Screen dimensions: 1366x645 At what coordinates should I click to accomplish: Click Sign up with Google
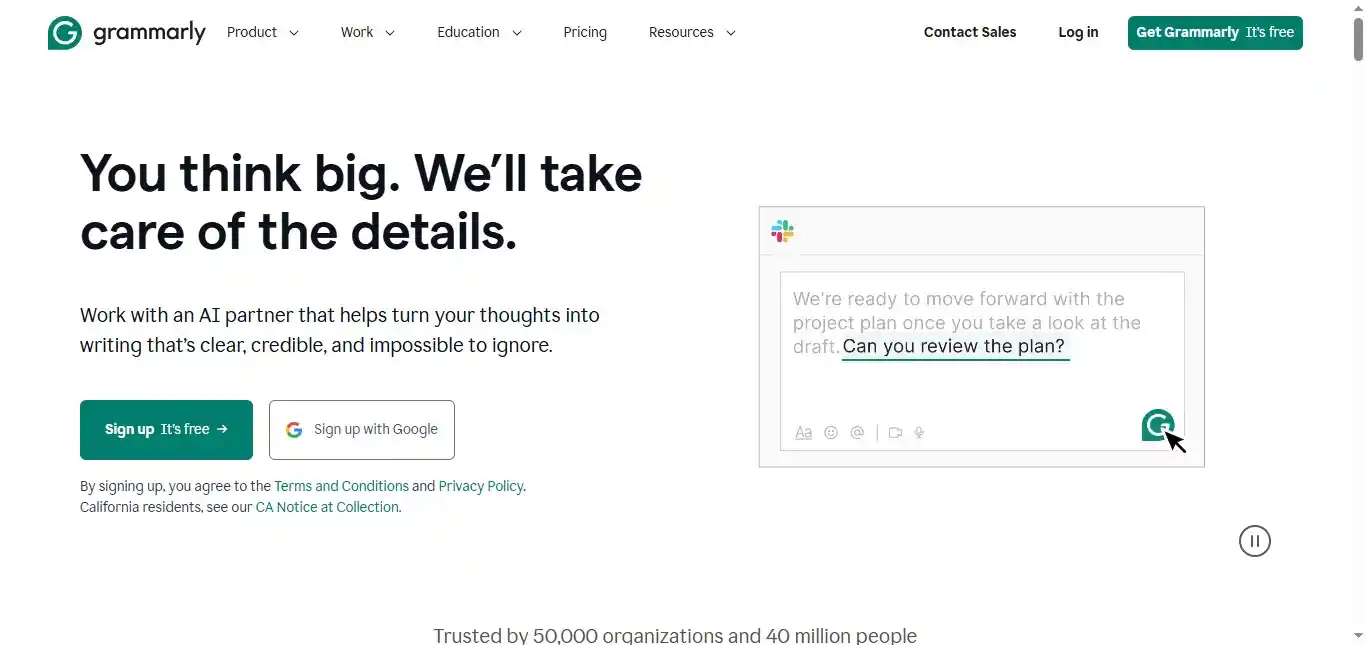[362, 430]
